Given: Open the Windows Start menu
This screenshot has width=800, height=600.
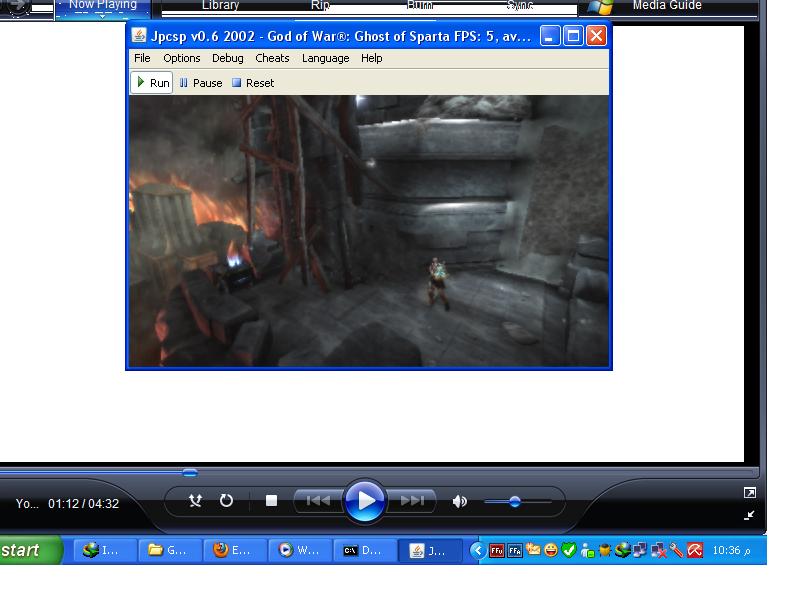Looking at the screenshot, I should pos(30,550).
